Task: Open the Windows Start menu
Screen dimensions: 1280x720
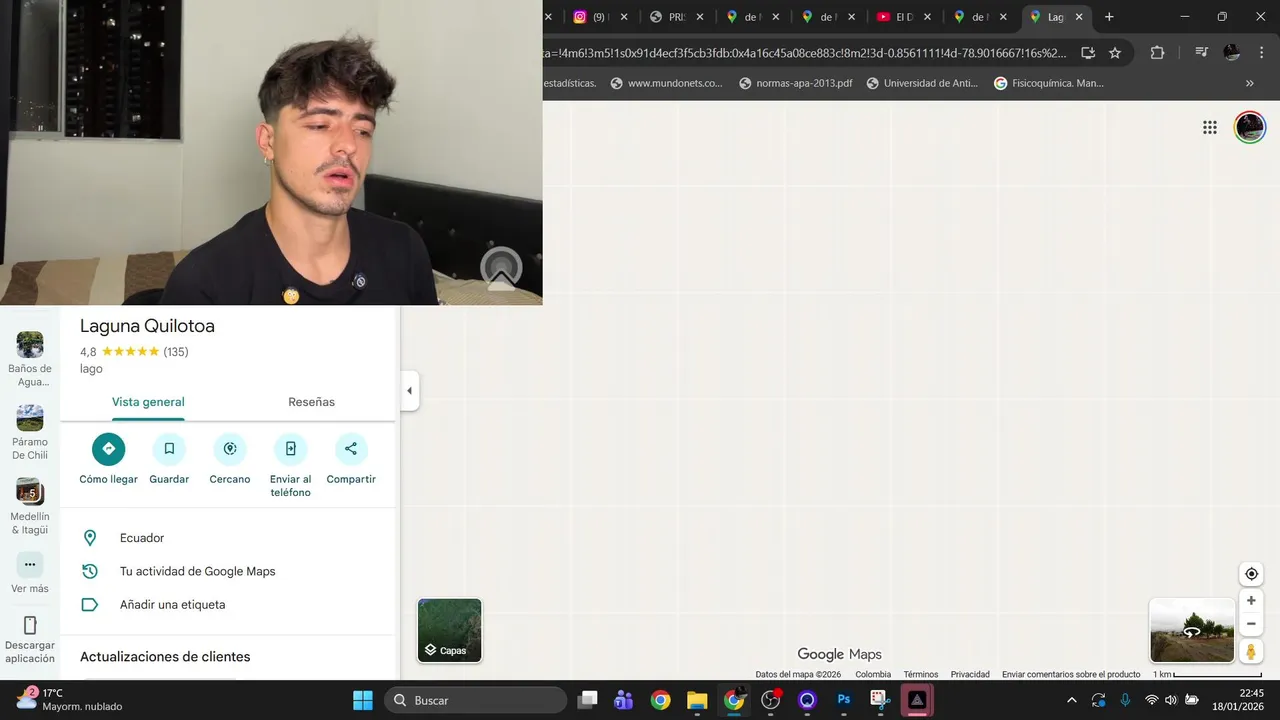Action: point(363,700)
